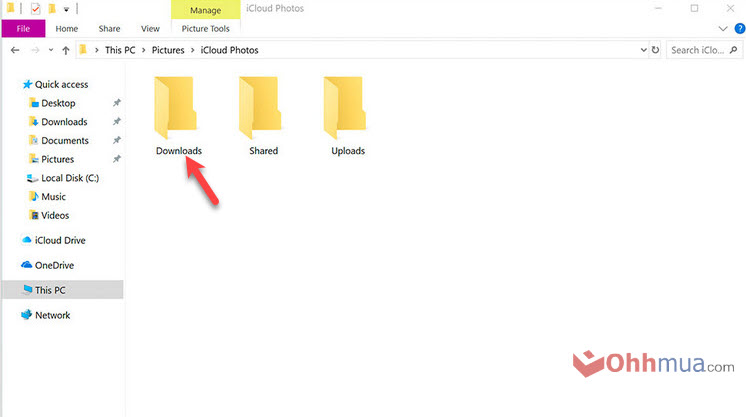Click the pin icon beside Desktop
The width and height of the screenshot is (746, 417).
point(117,103)
